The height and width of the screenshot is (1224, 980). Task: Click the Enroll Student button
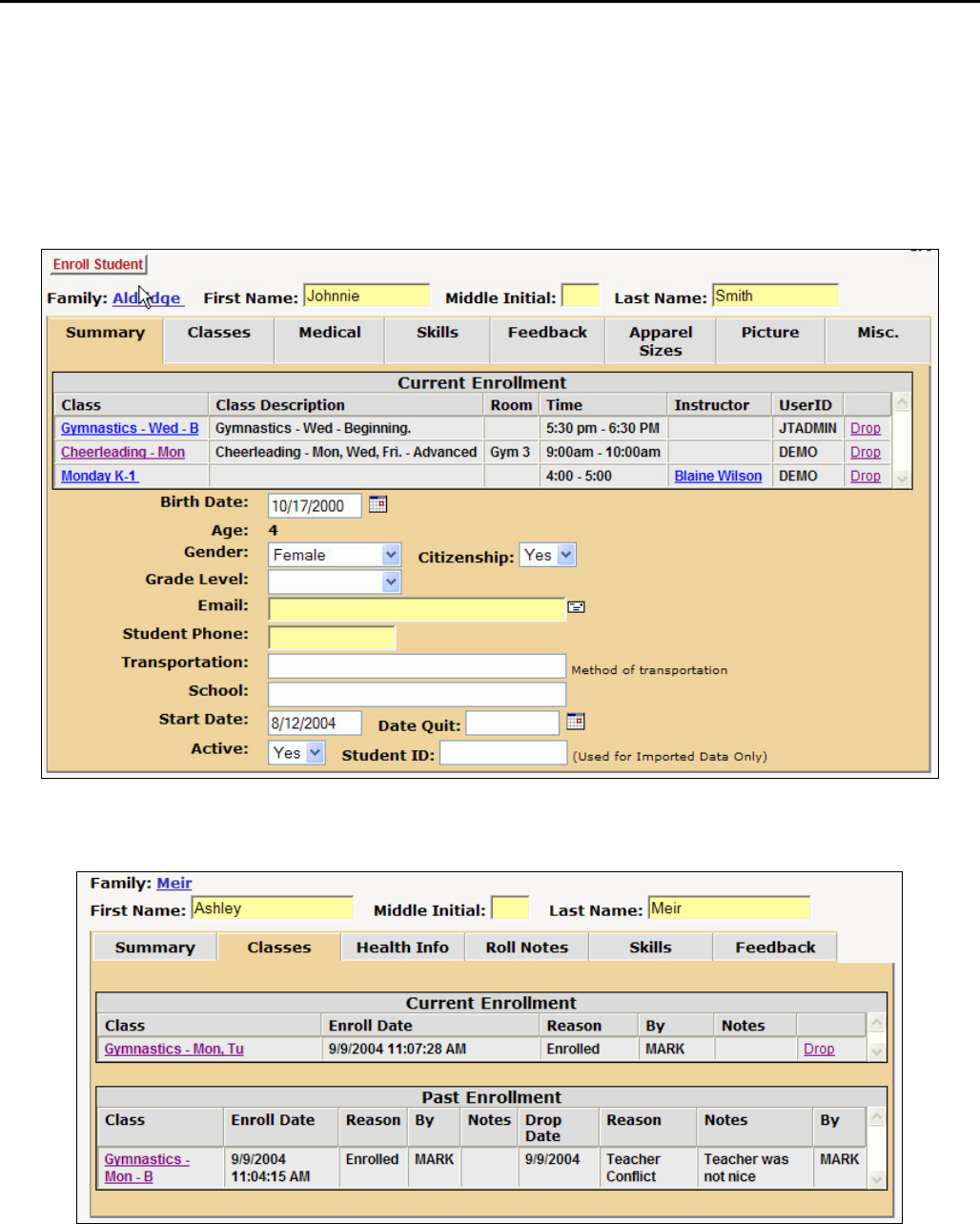tap(98, 264)
